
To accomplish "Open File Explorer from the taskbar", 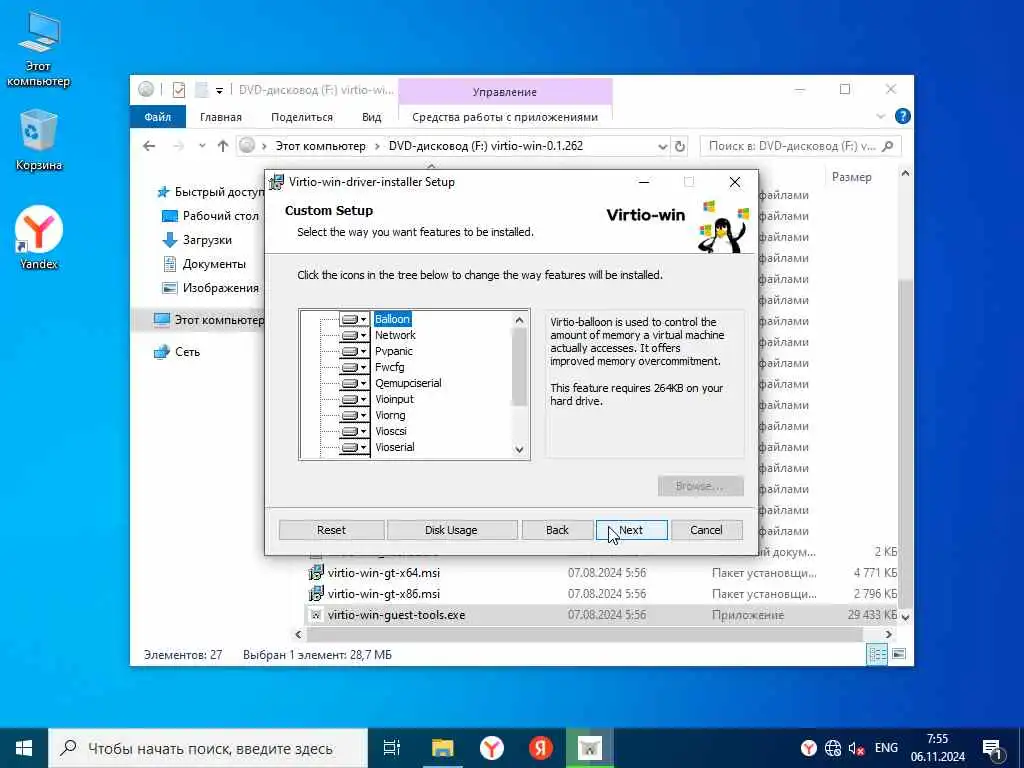I will [442, 748].
